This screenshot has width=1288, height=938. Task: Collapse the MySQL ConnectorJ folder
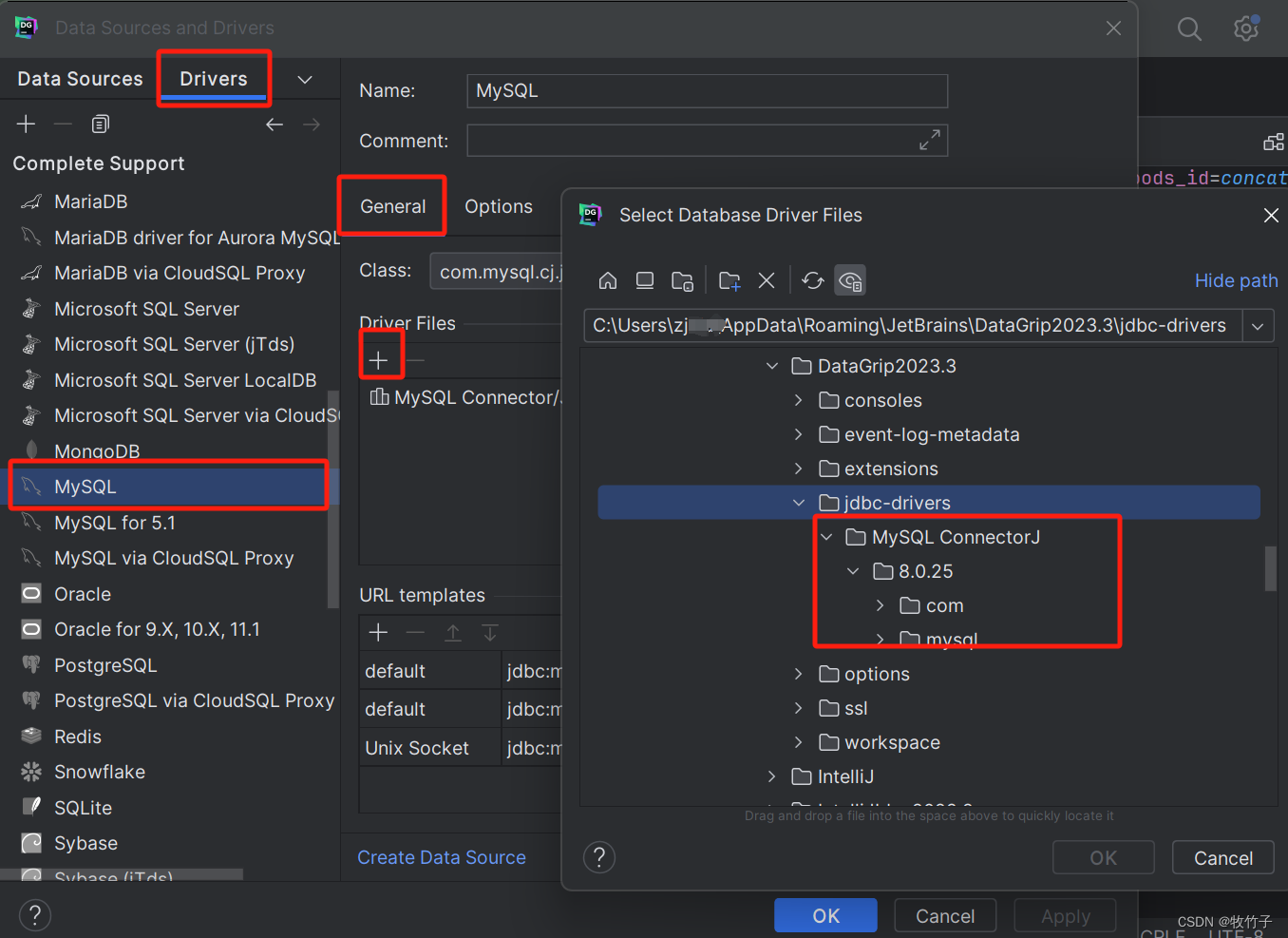pyautogui.click(x=826, y=537)
